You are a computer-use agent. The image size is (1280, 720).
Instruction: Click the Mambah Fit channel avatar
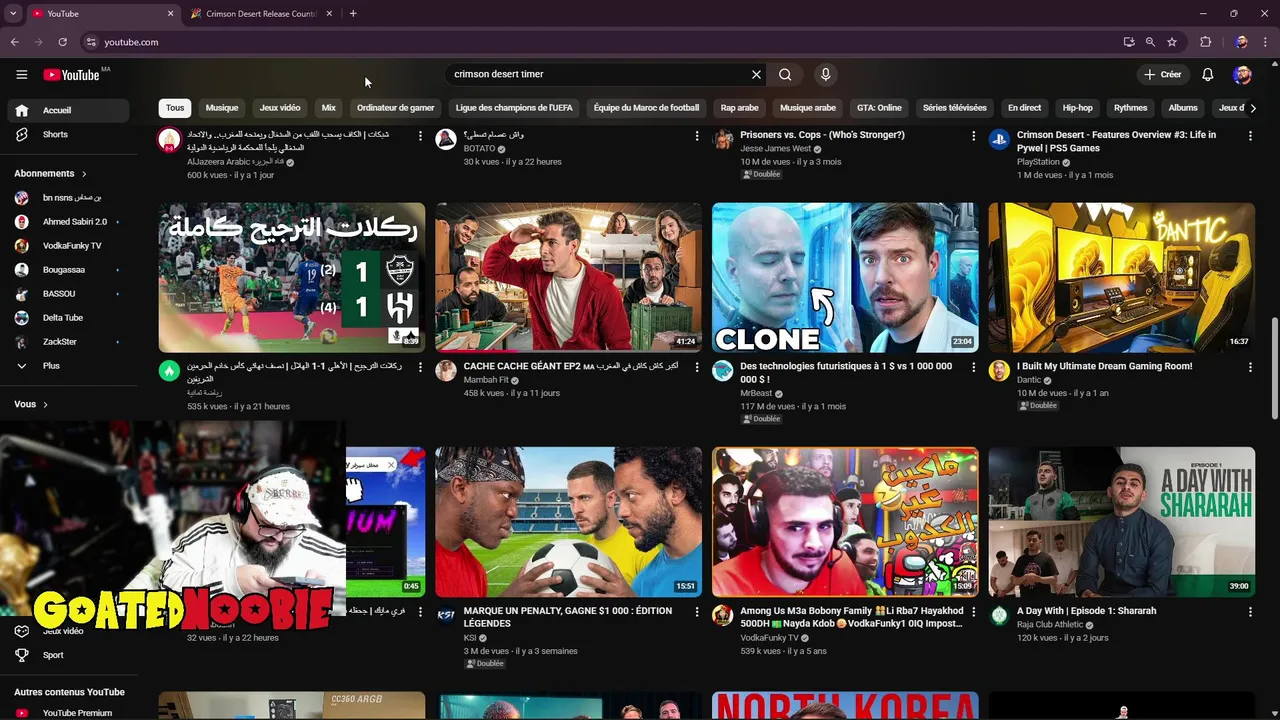[x=446, y=371]
